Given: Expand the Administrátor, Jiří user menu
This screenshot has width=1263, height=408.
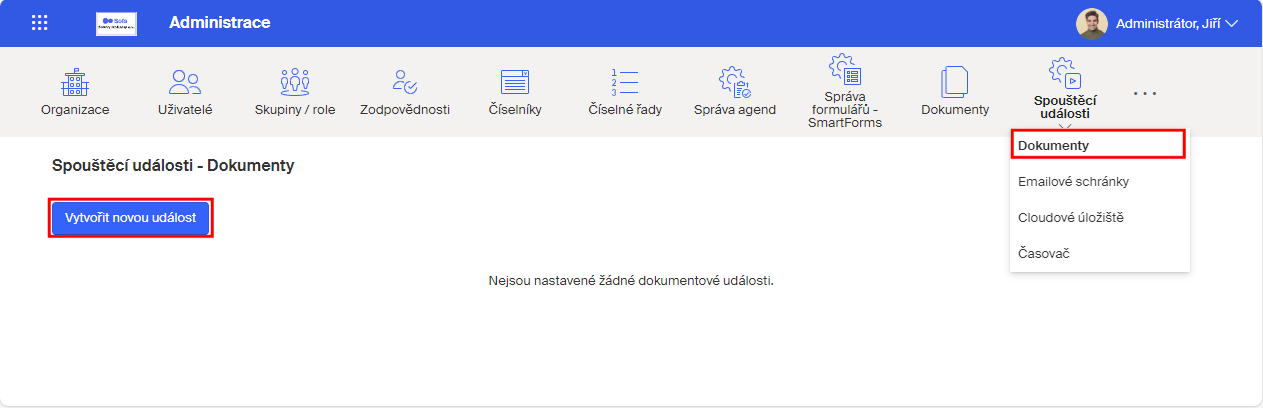Looking at the screenshot, I should coord(1177,23).
